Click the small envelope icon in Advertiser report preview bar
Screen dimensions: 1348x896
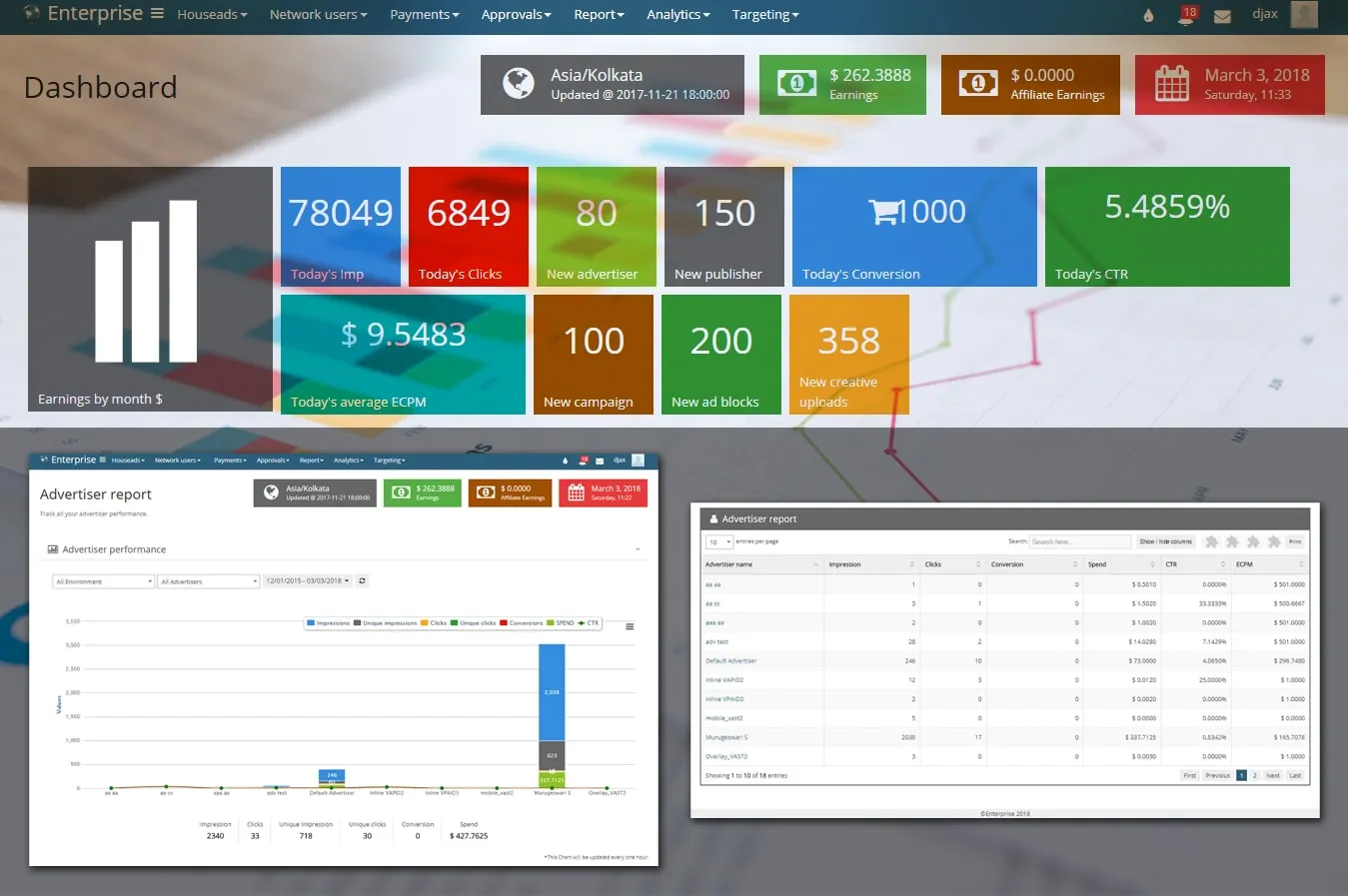coord(600,461)
